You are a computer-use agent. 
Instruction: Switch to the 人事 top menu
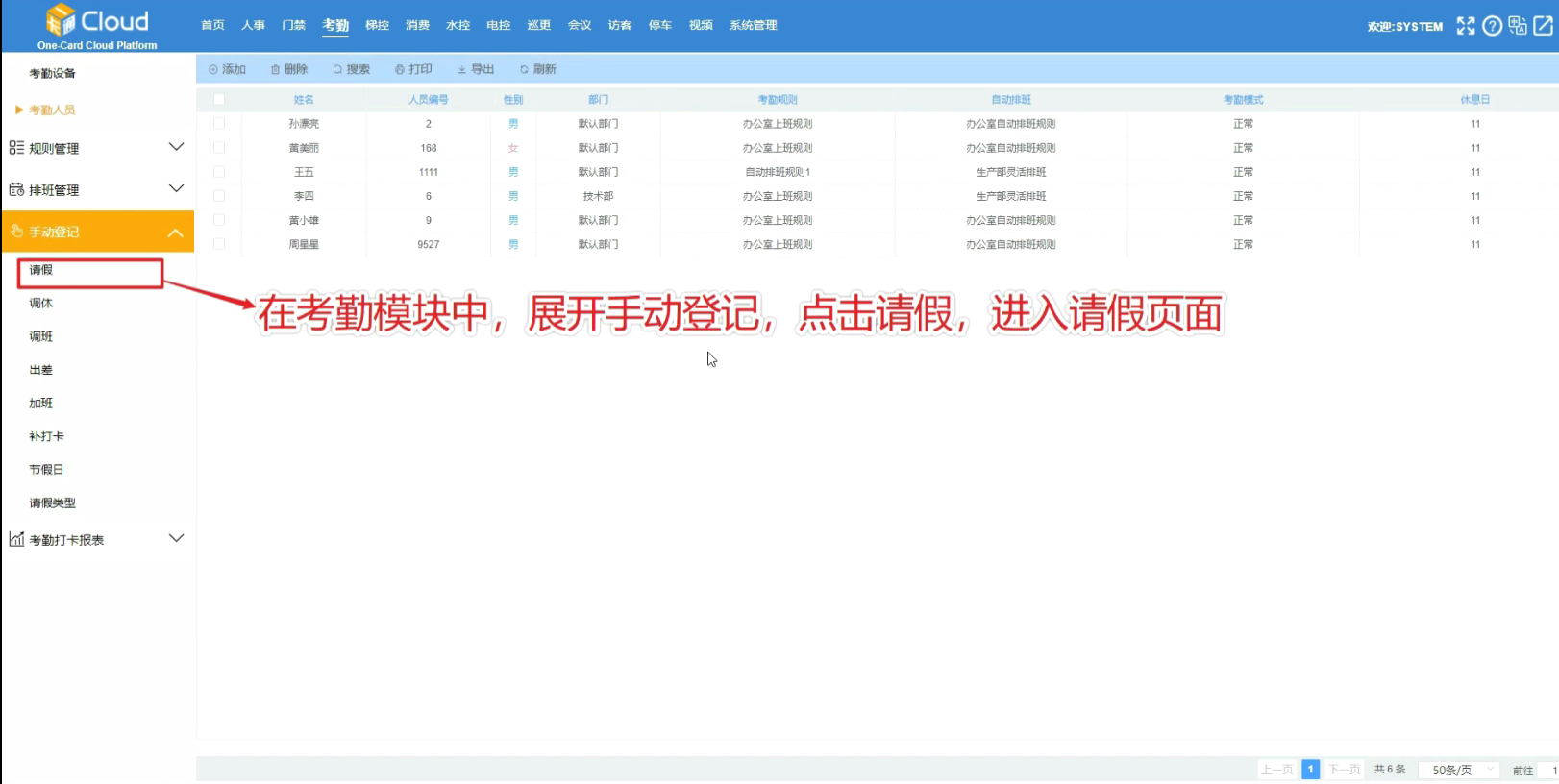tap(253, 25)
